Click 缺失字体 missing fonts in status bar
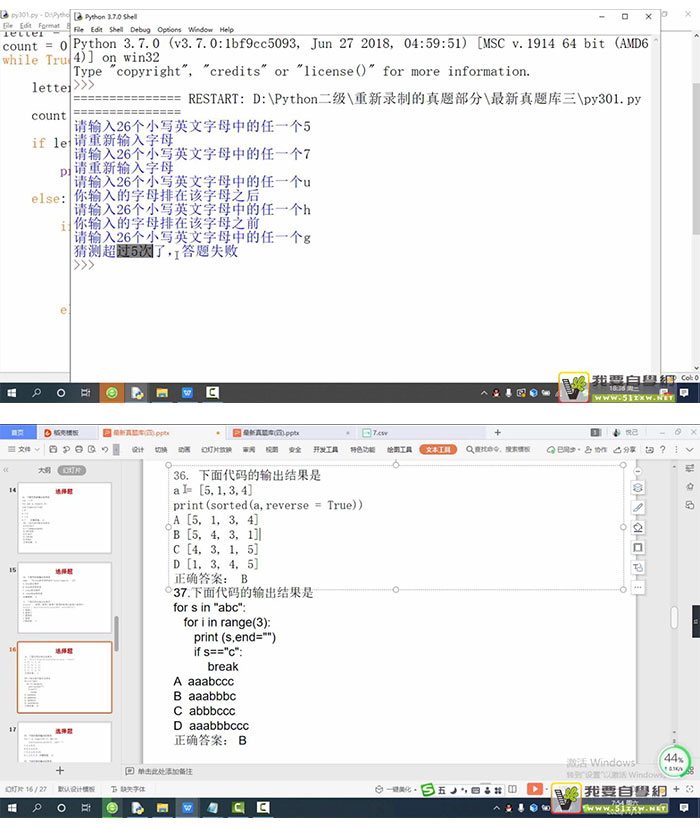 128,789
